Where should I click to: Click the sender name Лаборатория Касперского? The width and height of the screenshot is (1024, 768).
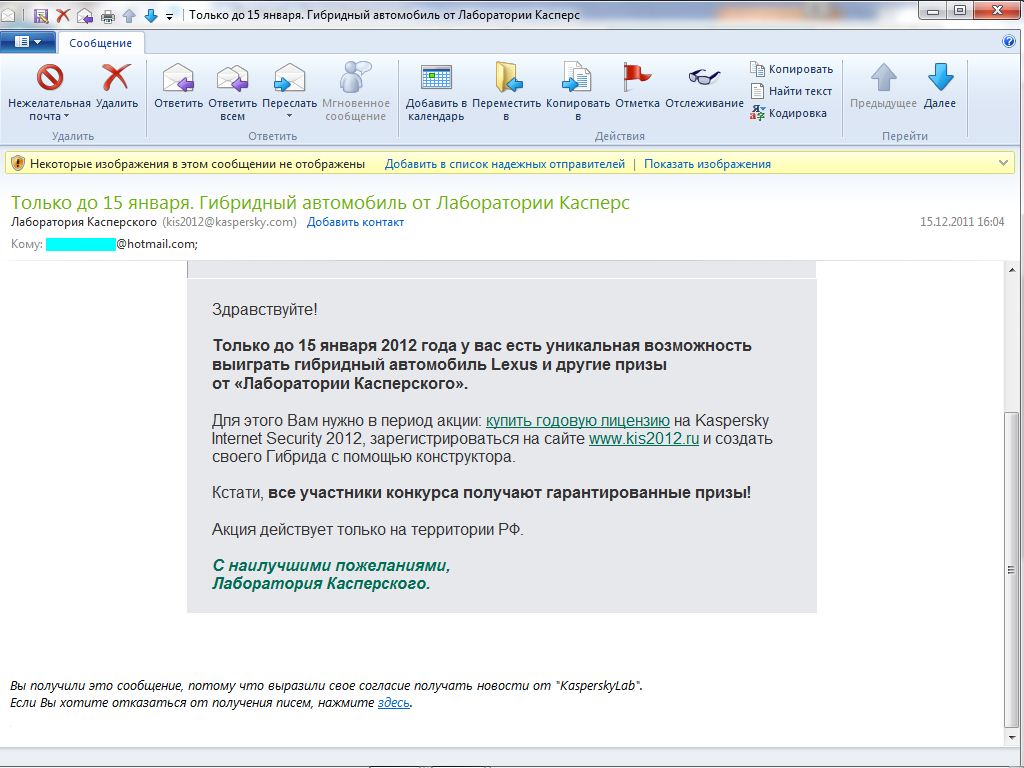(84, 222)
